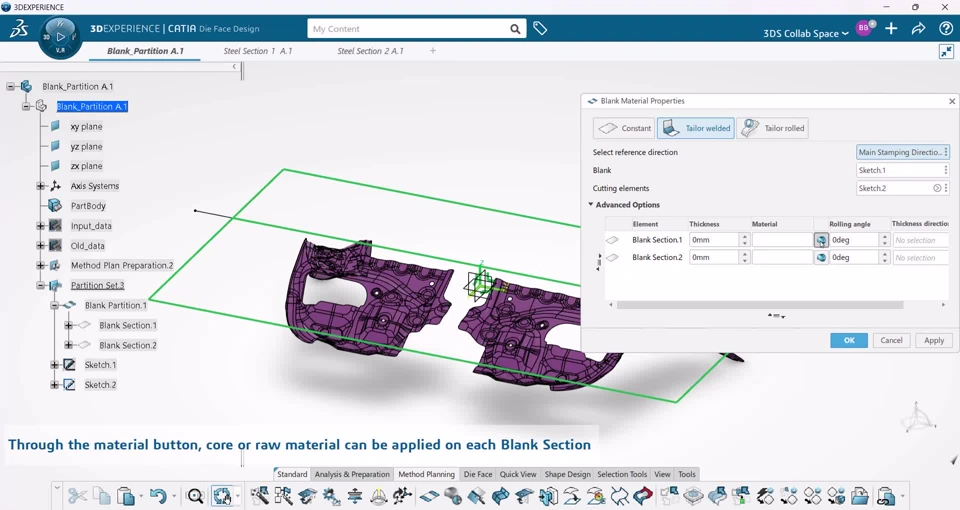Click the Cutting elements Sketch.2 field
Screen dimensions: 960x510
(902, 188)
